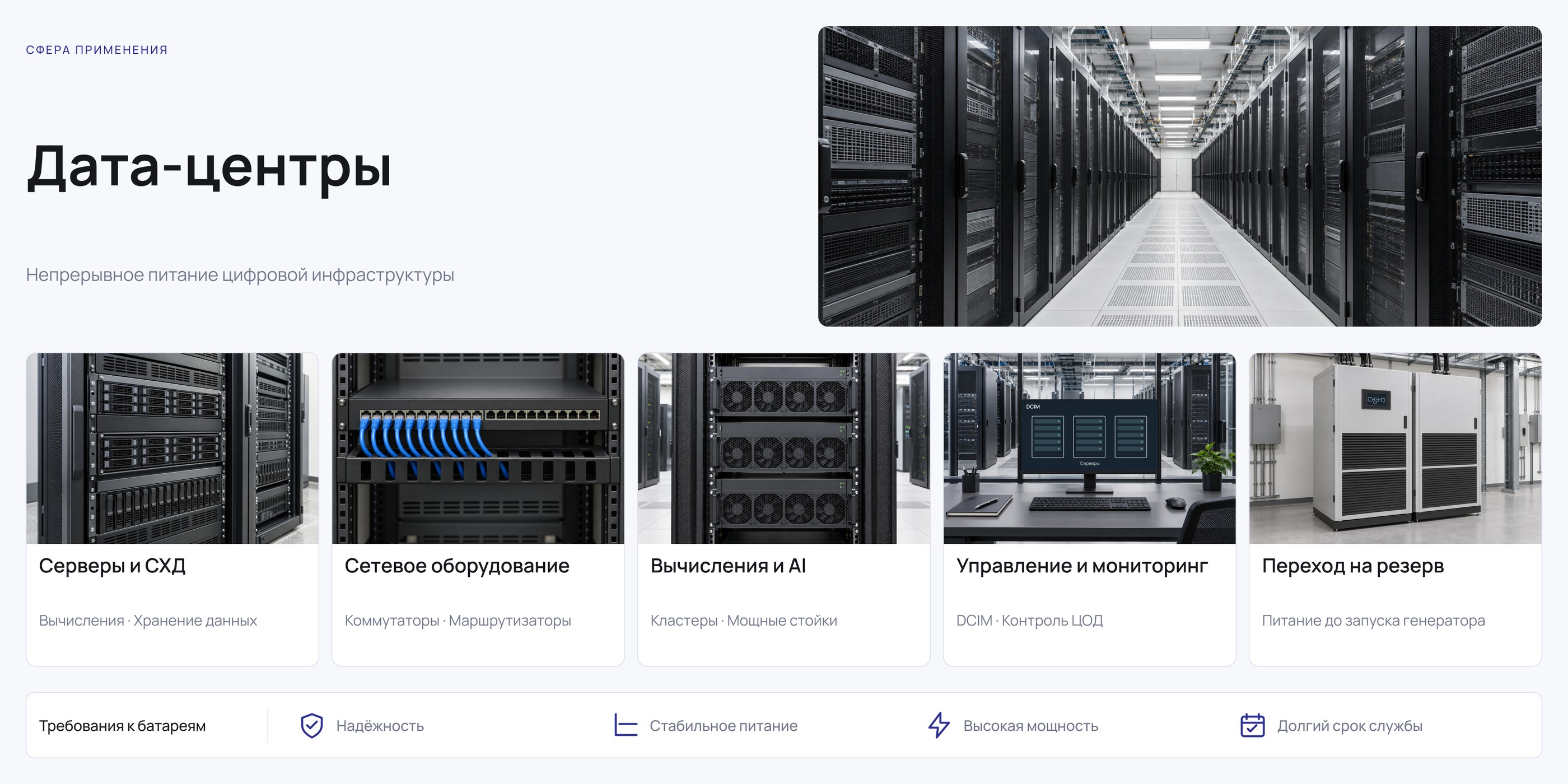Click the Высокая мощность requirement label

1030,726
